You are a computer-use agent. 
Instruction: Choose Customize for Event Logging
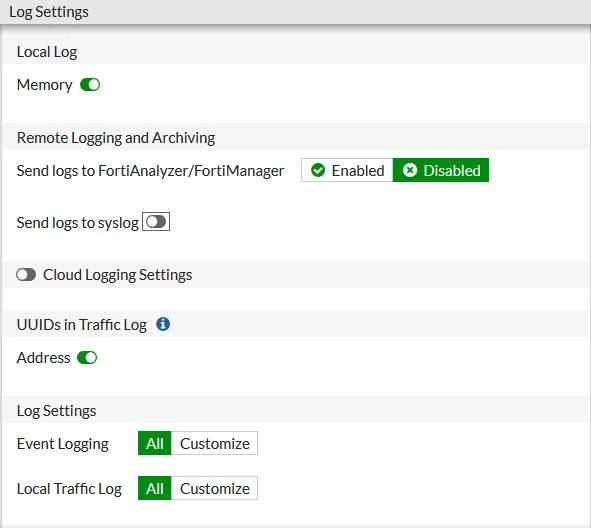(x=214, y=444)
